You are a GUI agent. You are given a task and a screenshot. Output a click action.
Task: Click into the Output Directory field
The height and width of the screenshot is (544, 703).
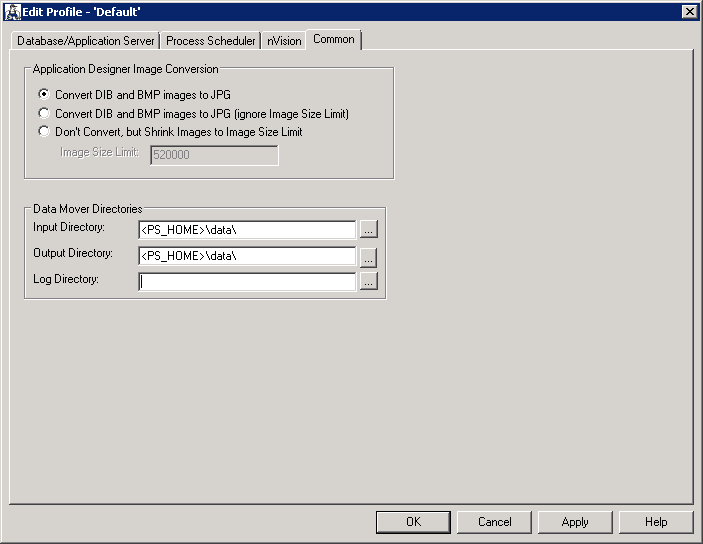[x=247, y=256]
